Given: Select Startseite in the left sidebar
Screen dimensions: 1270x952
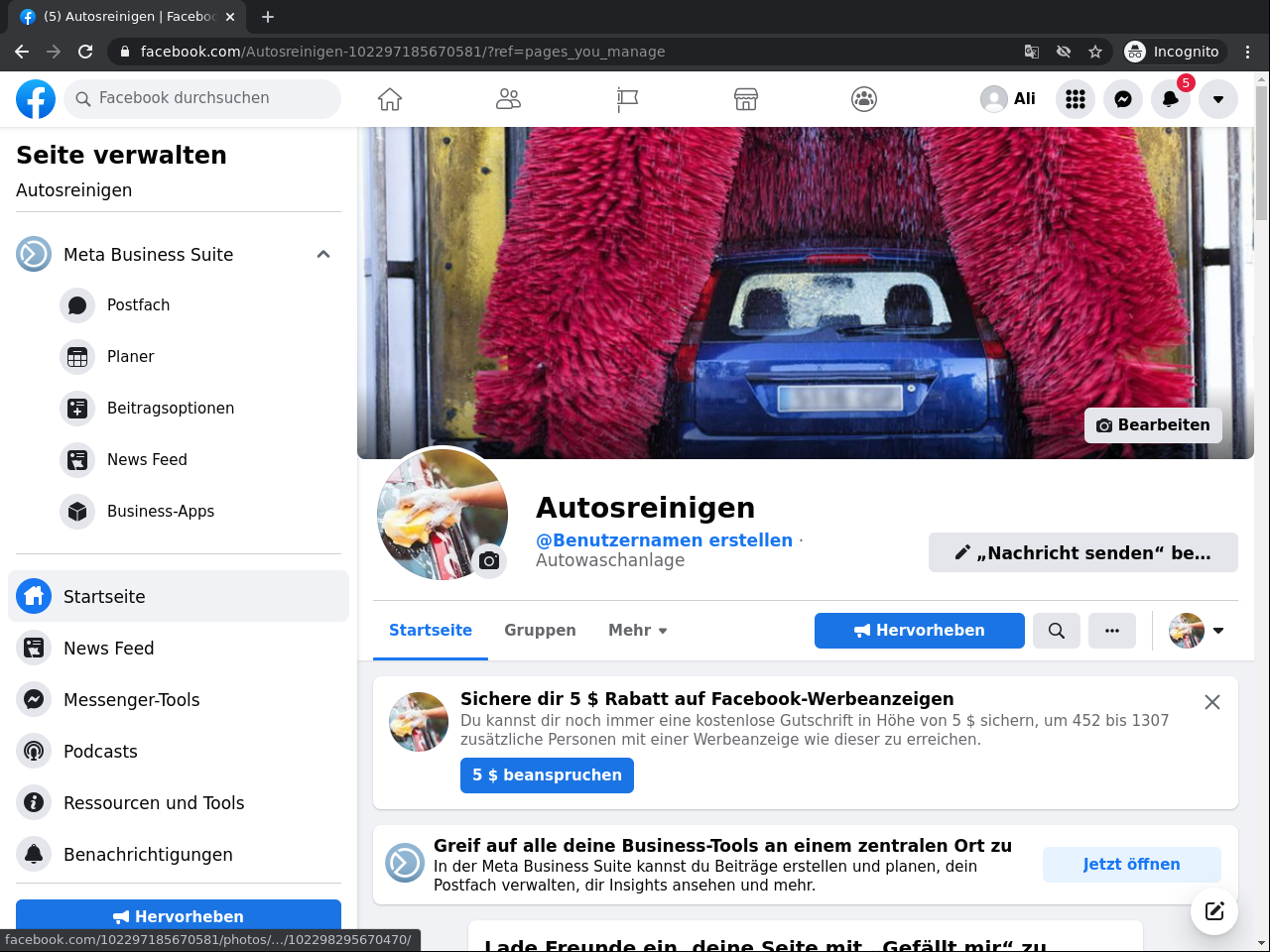Looking at the screenshot, I should pyautogui.click(x=179, y=596).
